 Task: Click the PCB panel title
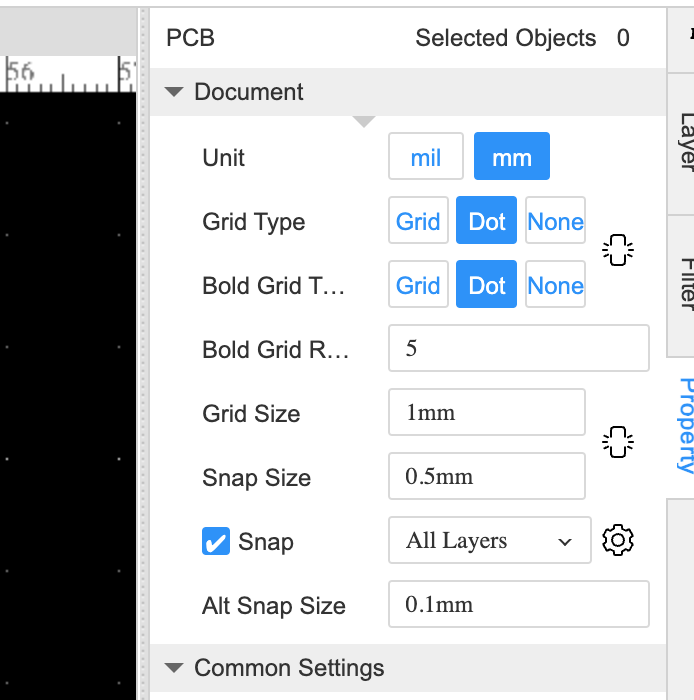pyautogui.click(x=191, y=38)
